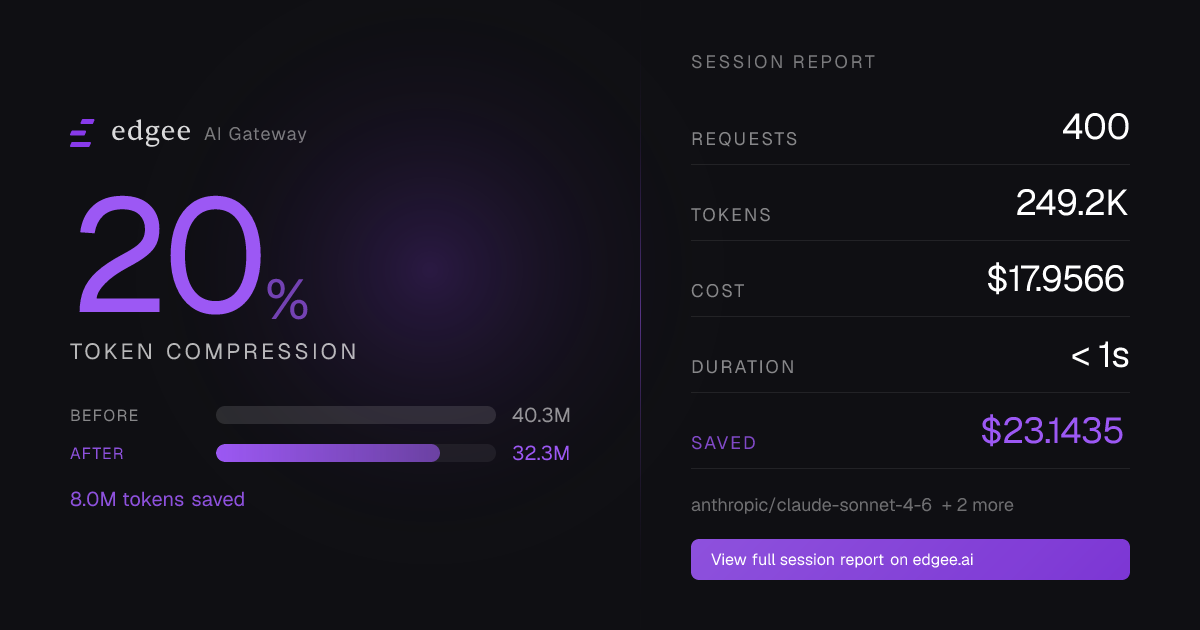Click the anthropic/claude-sonnet-4-6 model name
The height and width of the screenshot is (630, 1200).
click(811, 505)
